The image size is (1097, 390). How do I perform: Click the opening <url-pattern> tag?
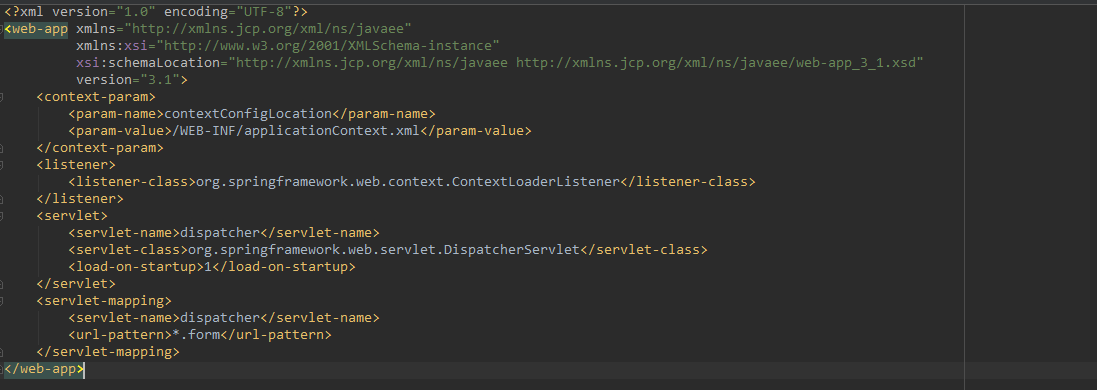coord(120,335)
